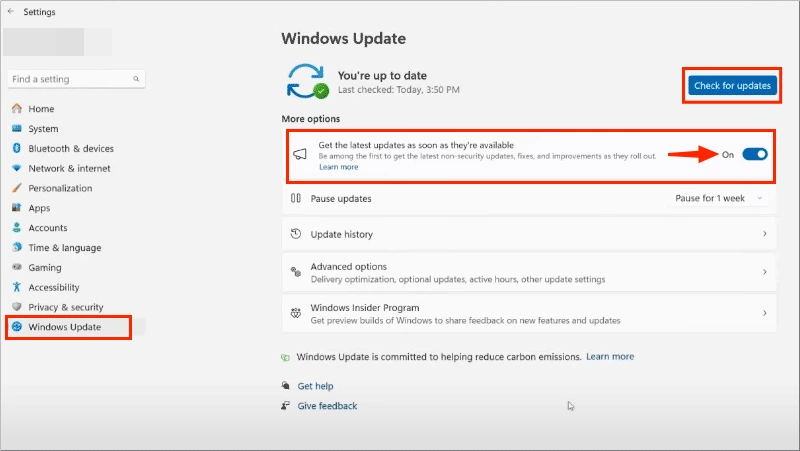This screenshot has width=800, height=451.
Task: Expand Windows Insider Program chevron
Action: (x=764, y=313)
